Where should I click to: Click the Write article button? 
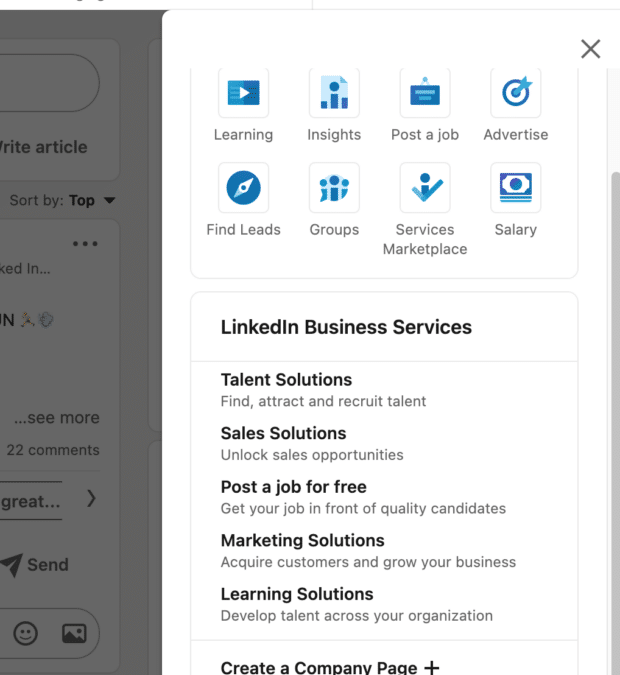[43, 147]
